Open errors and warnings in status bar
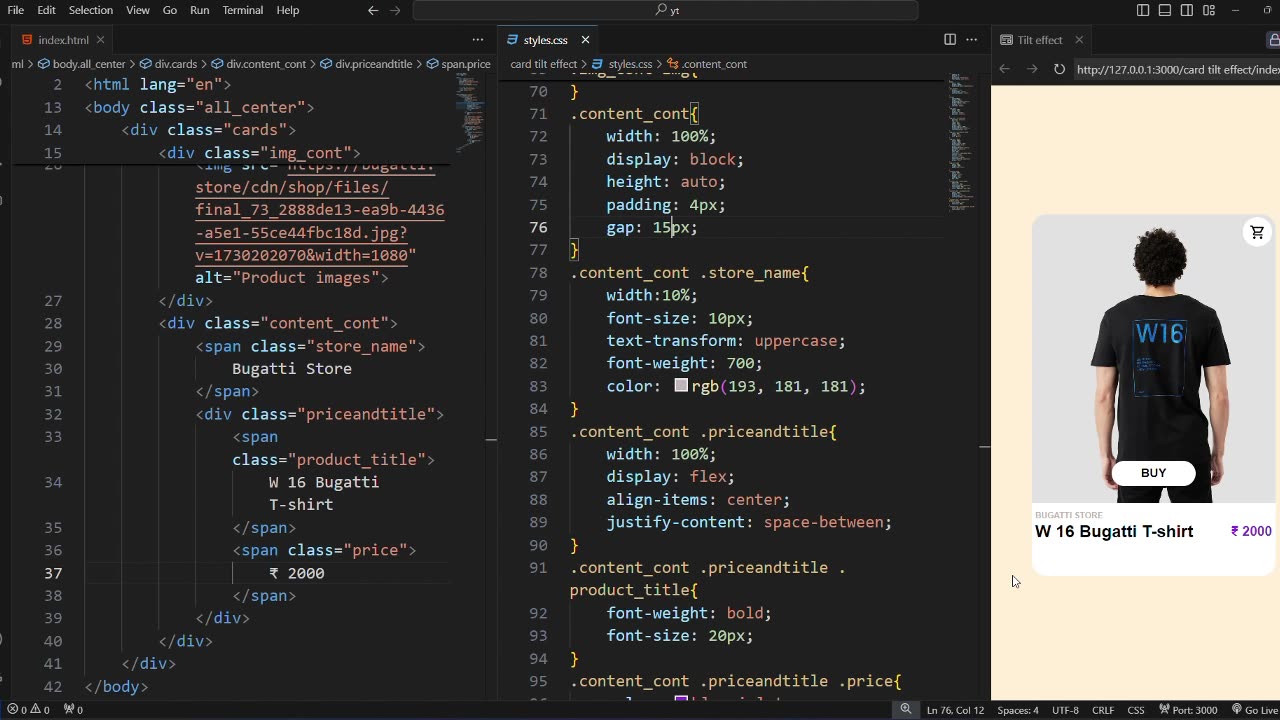The width and height of the screenshot is (1280, 720). coord(28,710)
